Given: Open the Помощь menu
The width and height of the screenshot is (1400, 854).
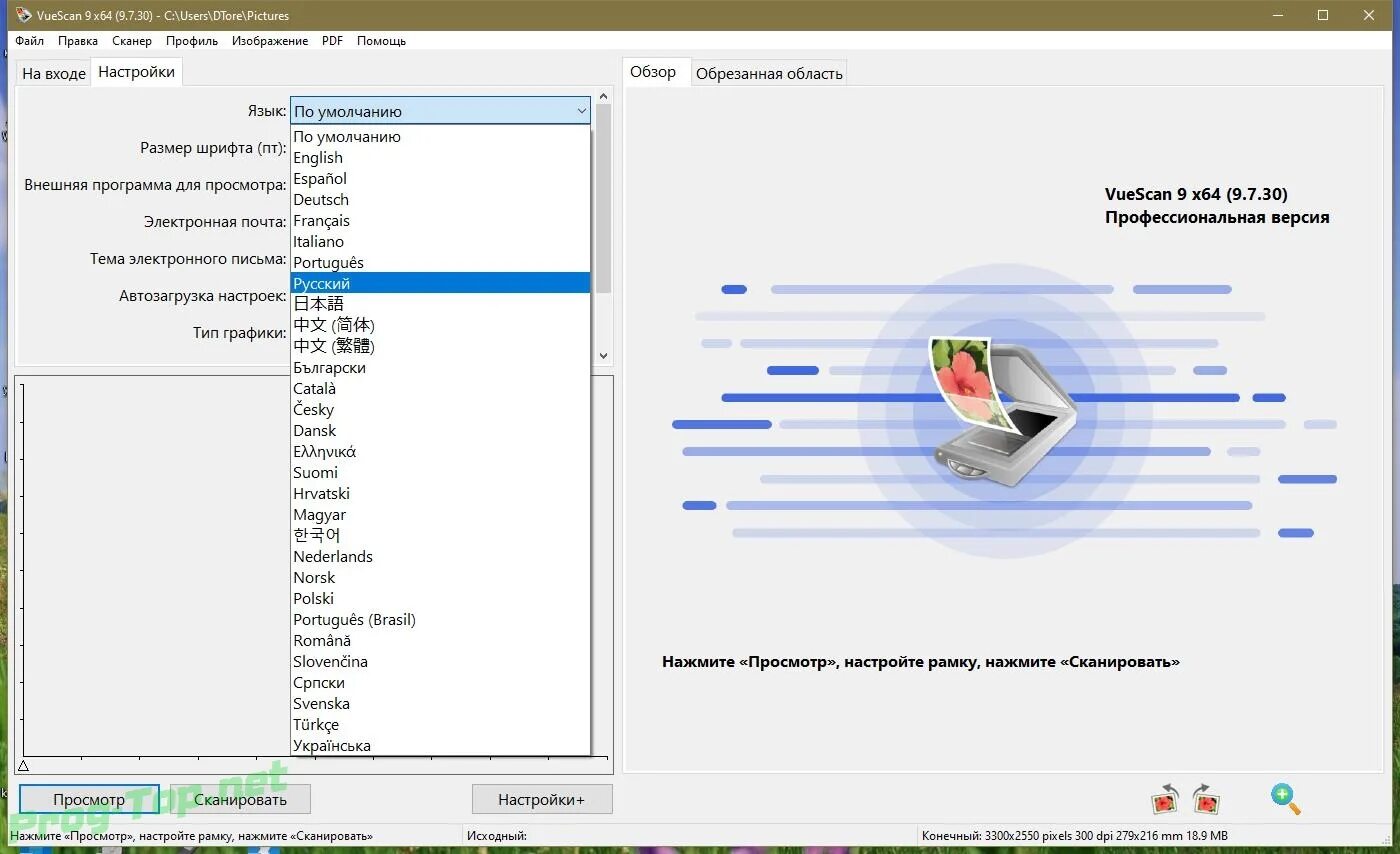Looking at the screenshot, I should 381,41.
